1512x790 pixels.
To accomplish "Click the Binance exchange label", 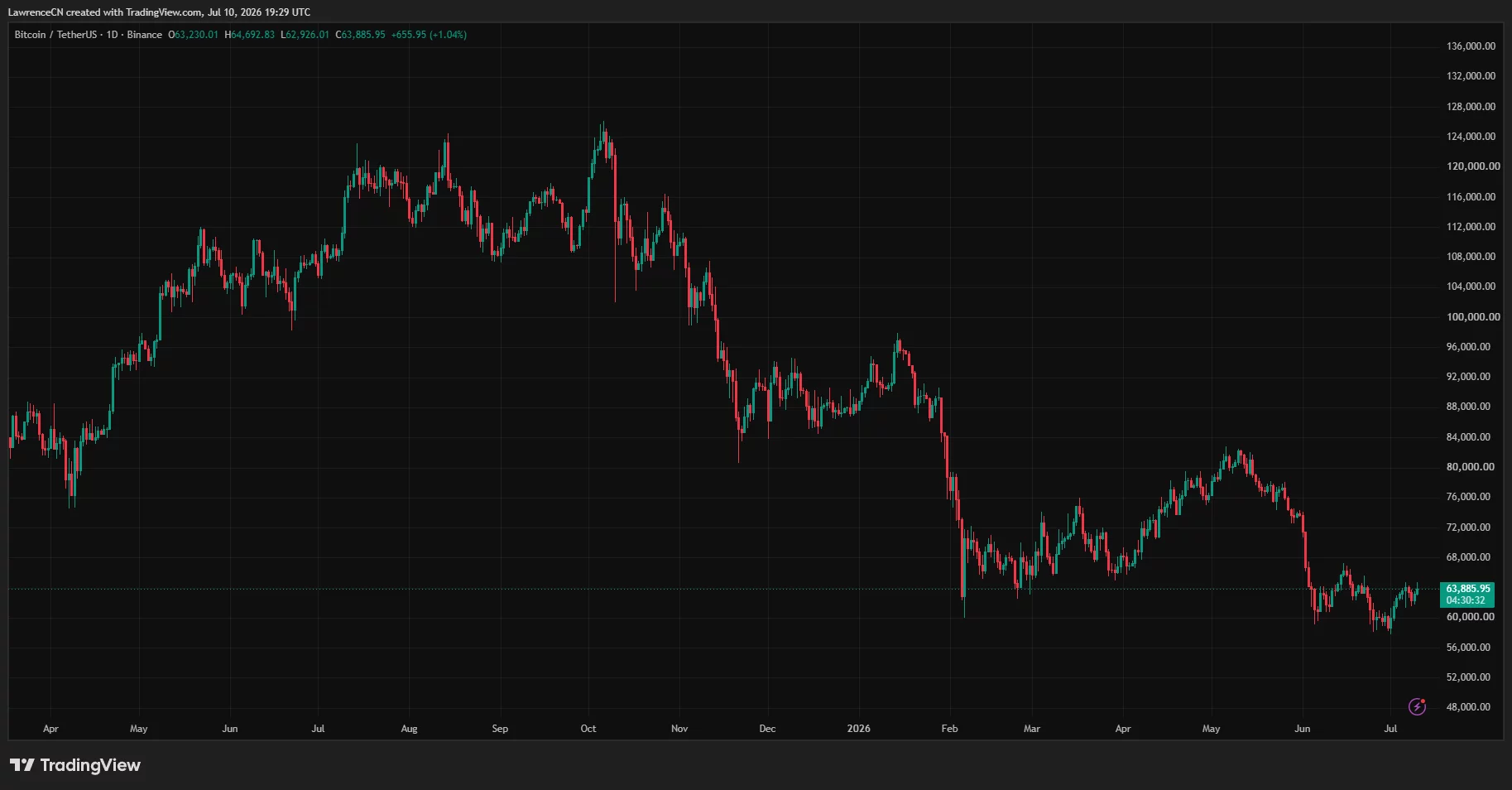I will coord(145,35).
